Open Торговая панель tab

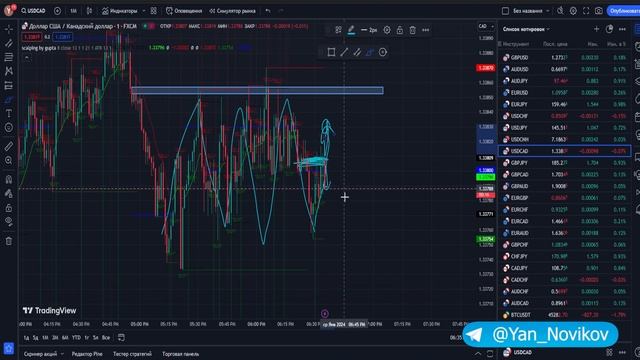180,354
